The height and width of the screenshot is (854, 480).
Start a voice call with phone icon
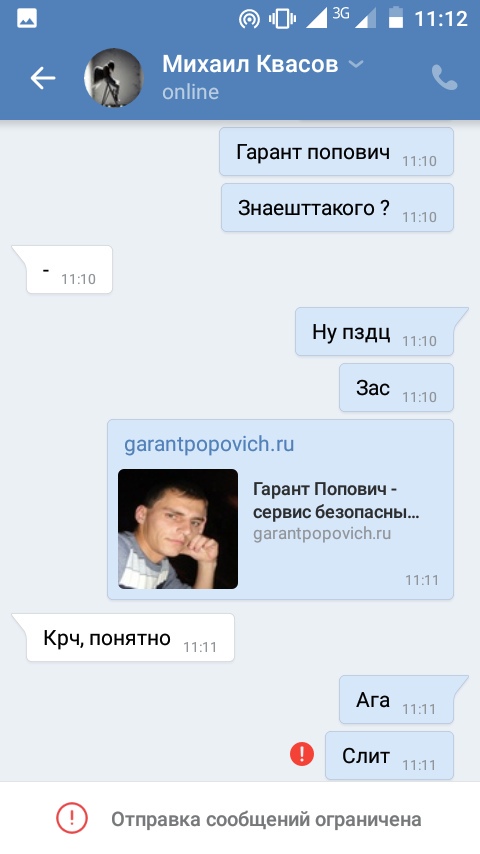[x=445, y=77]
